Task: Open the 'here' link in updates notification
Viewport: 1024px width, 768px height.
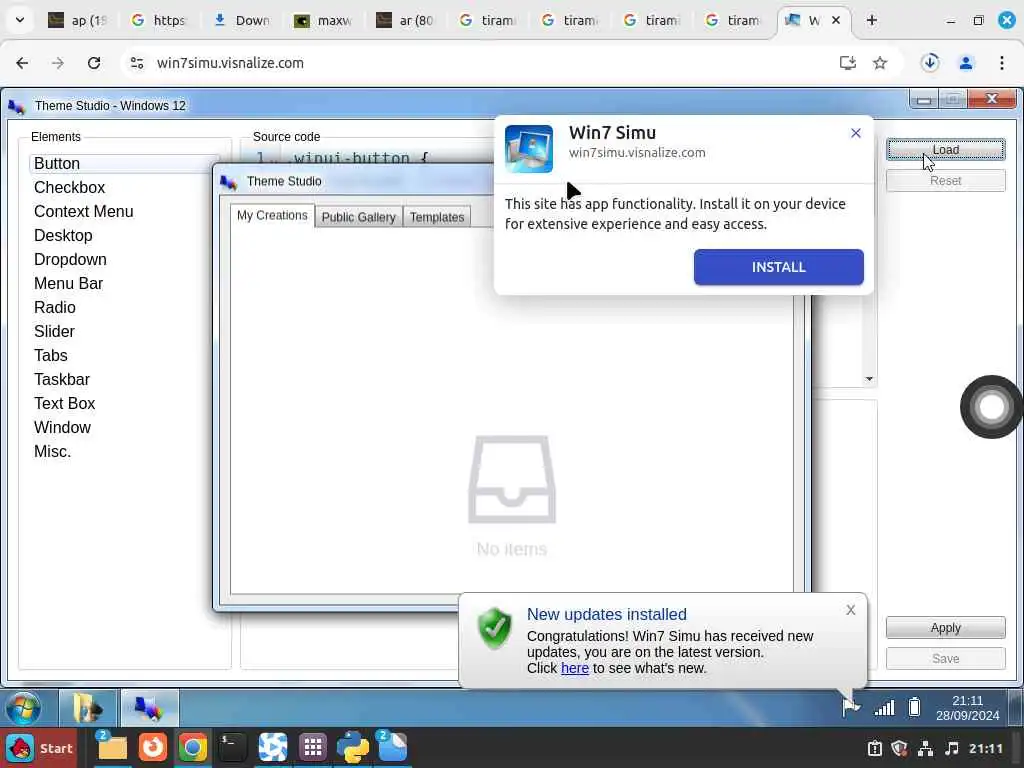Action: point(575,668)
